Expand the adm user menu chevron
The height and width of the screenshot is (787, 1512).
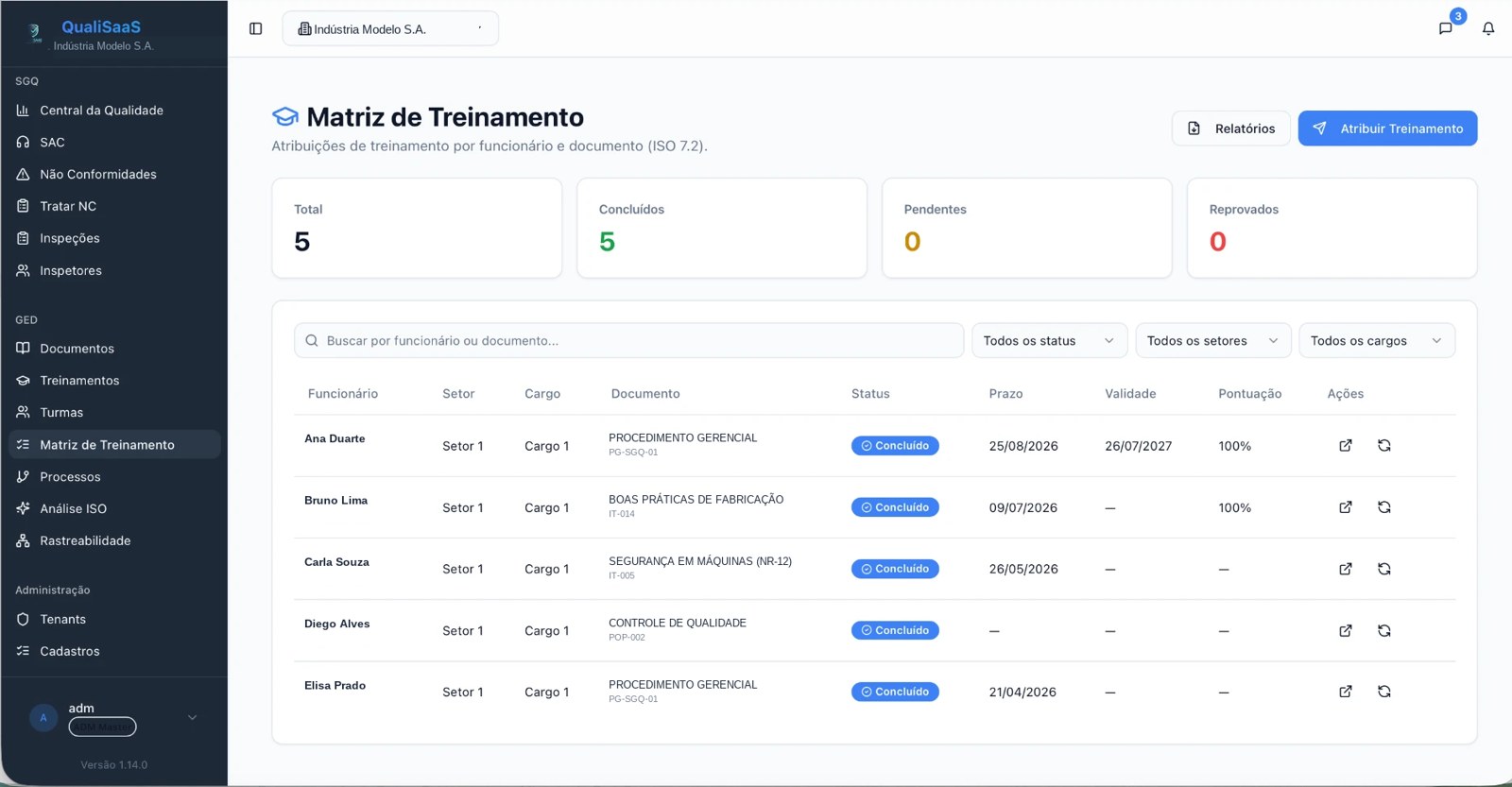tap(193, 718)
